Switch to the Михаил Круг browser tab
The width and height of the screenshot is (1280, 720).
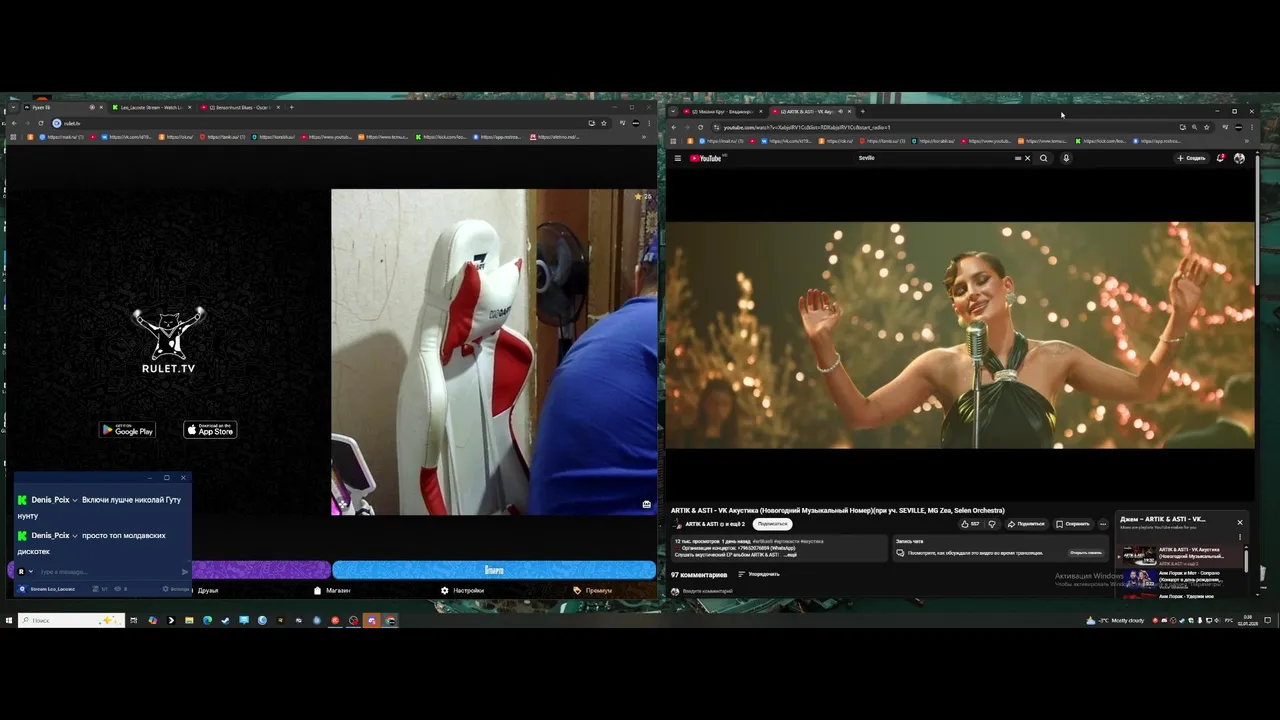[724, 111]
